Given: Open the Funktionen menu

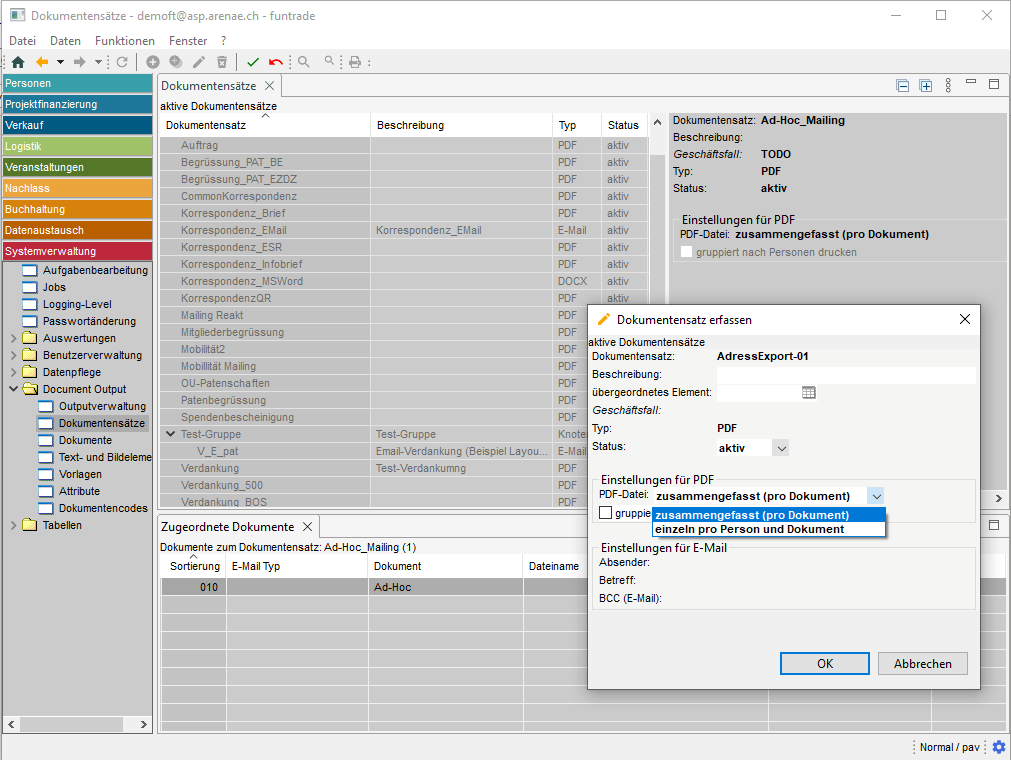Looking at the screenshot, I should (125, 41).
